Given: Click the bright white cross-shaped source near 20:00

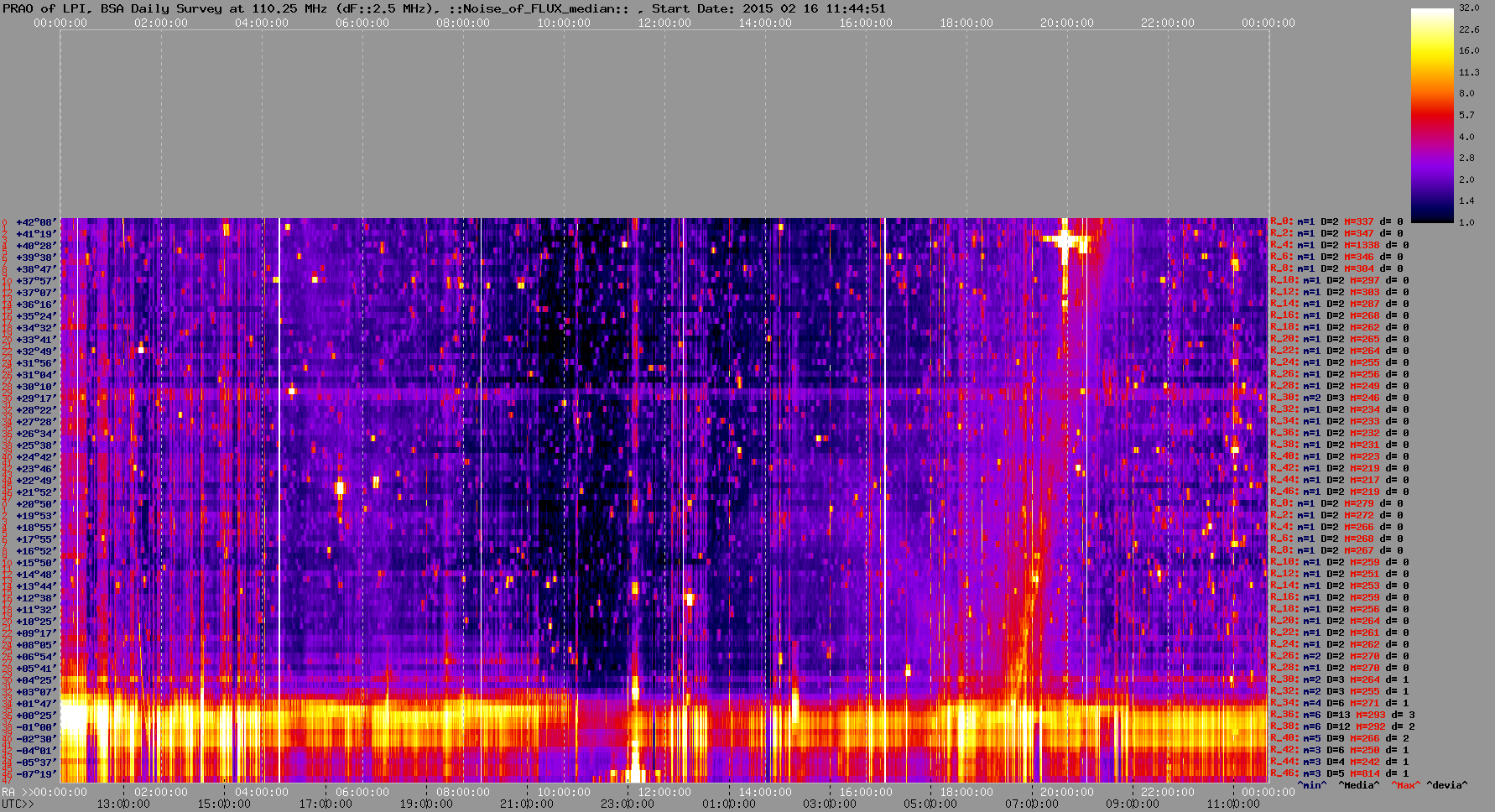Looking at the screenshot, I should click(1065, 241).
